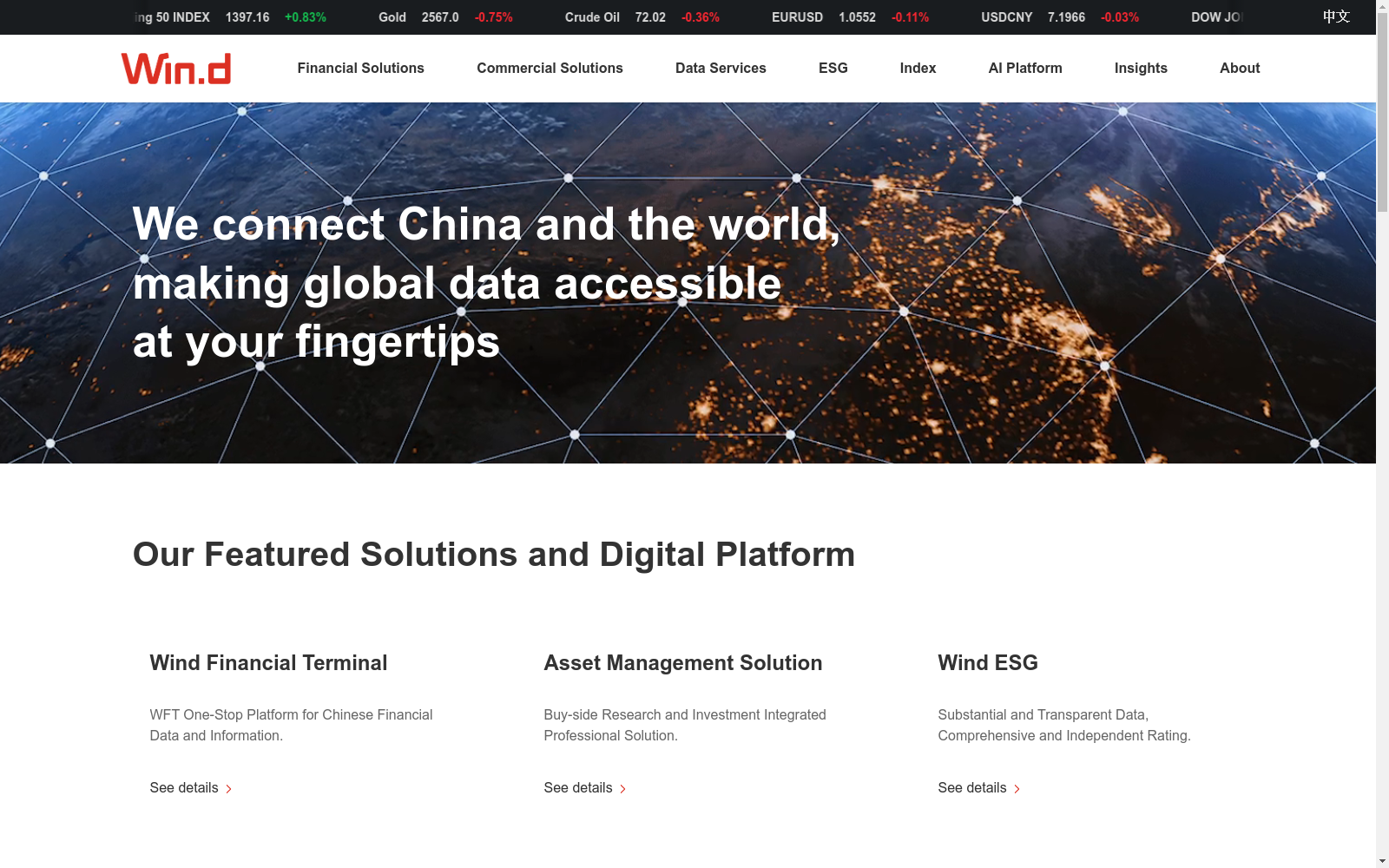Screen dimensions: 1389x868
Task: Click red arrow next to Wind ESG details
Action: [1017, 788]
